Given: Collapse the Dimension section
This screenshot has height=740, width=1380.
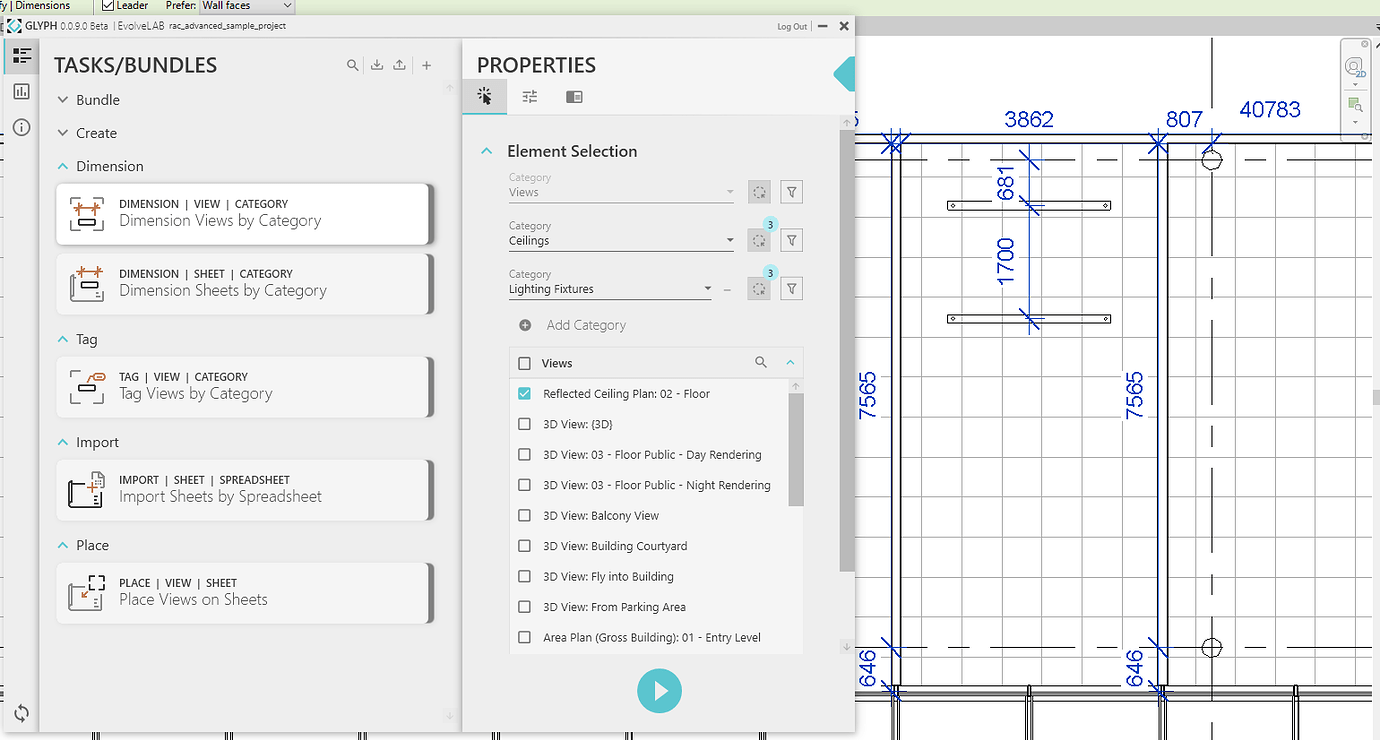Looking at the screenshot, I should [61, 165].
